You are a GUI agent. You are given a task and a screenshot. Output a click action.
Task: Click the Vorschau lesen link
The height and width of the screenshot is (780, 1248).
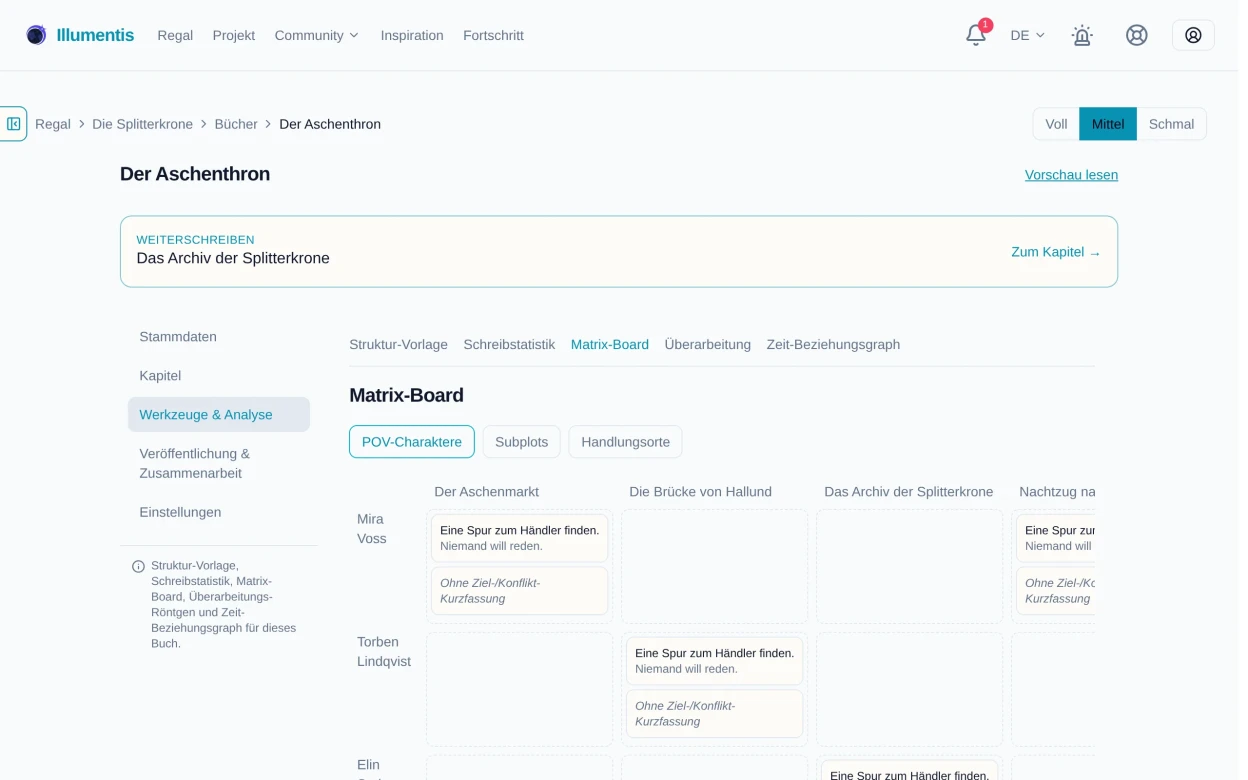click(x=1071, y=175)
